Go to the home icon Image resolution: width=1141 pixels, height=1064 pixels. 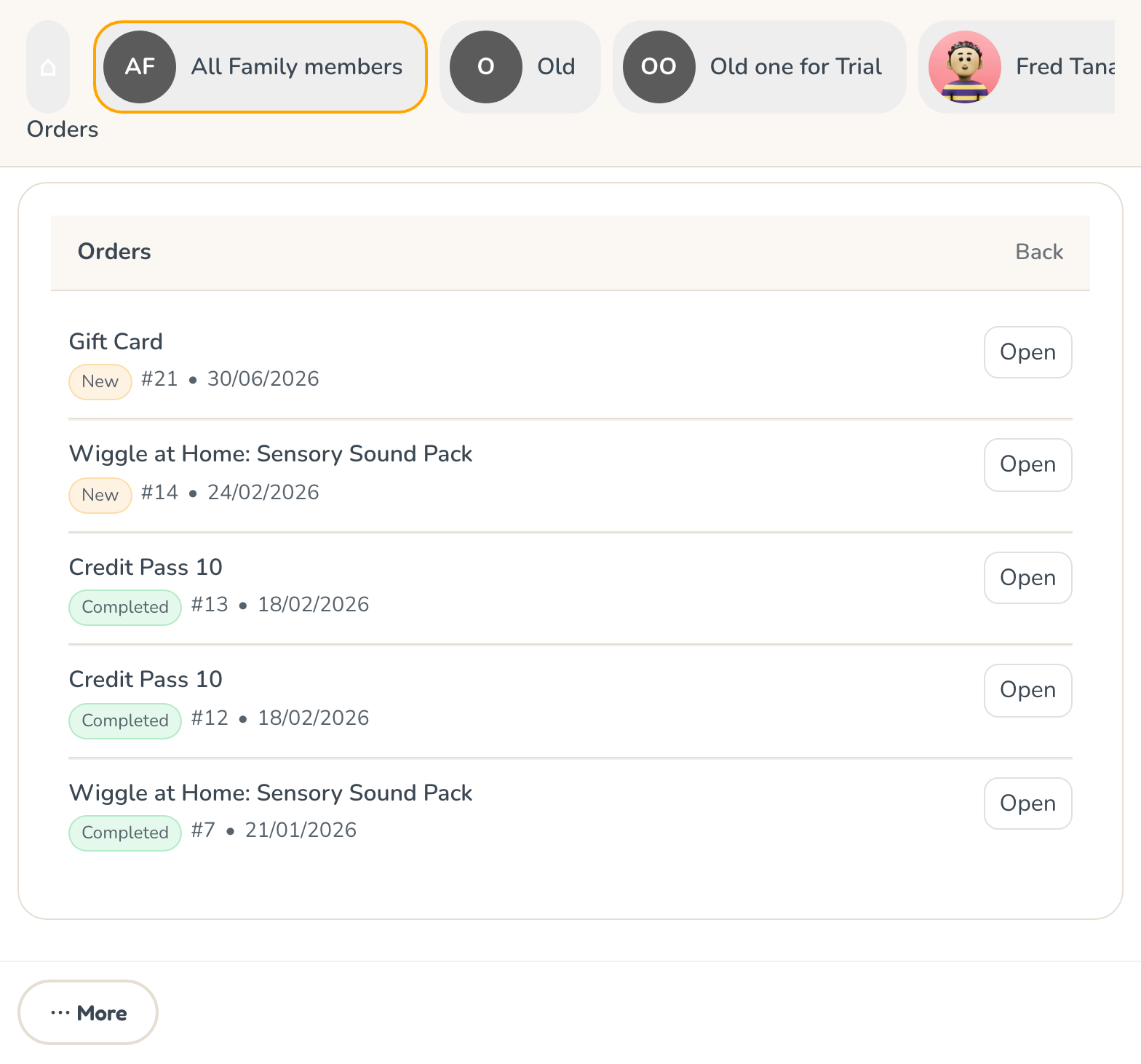pyautogui.click(x=48, y=67)
